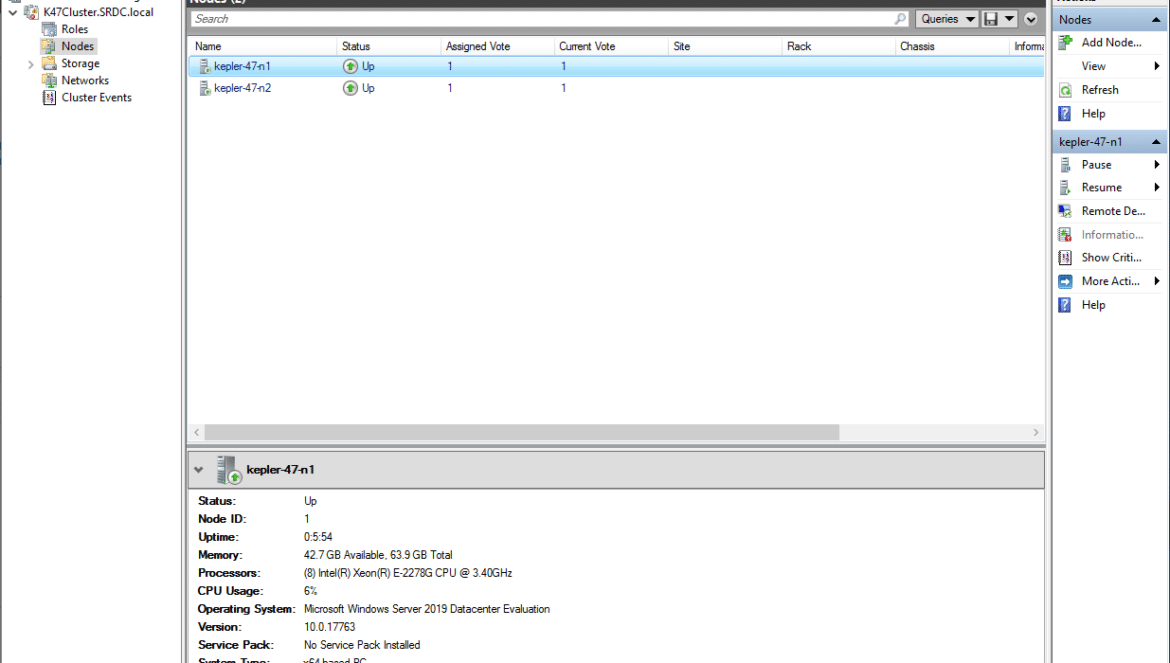Click the Rack column header

[x=837, y=46]
